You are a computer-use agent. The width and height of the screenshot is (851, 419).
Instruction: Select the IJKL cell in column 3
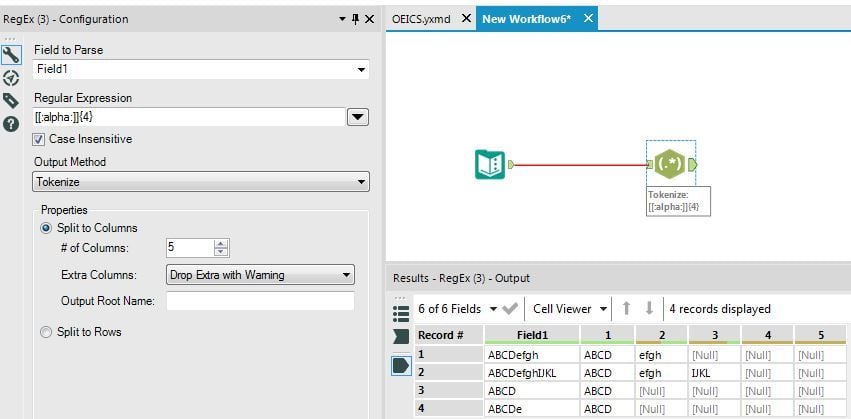coord(714,373)
